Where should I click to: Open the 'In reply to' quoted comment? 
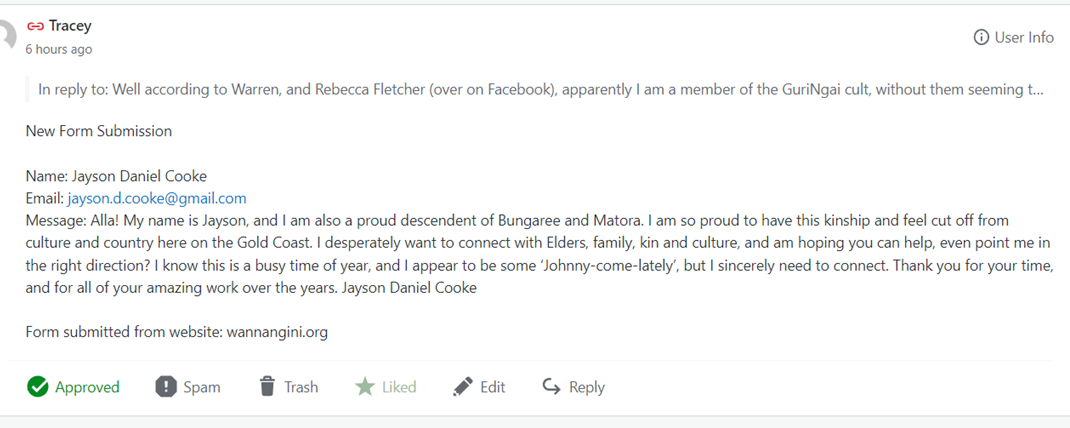coord(540,89)
